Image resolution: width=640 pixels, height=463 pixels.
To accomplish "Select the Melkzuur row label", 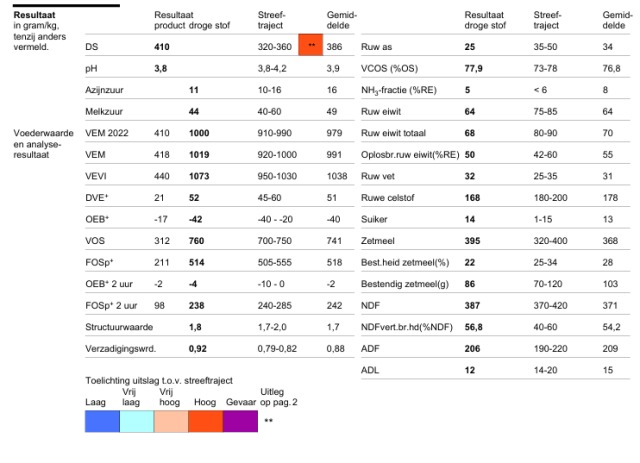I will tap(105, 111).
